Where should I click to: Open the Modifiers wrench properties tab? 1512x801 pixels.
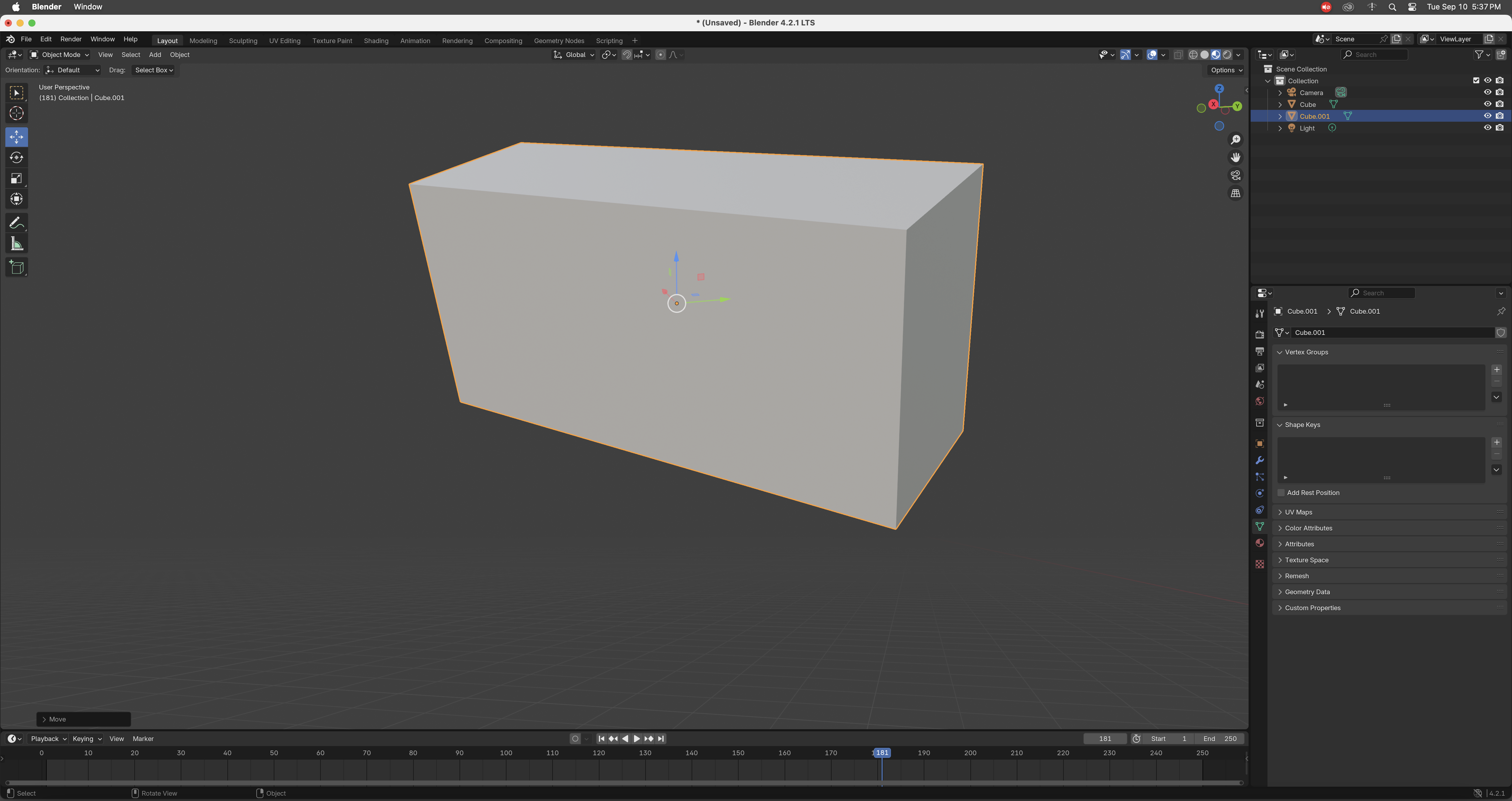click(x=1260, y=460)
